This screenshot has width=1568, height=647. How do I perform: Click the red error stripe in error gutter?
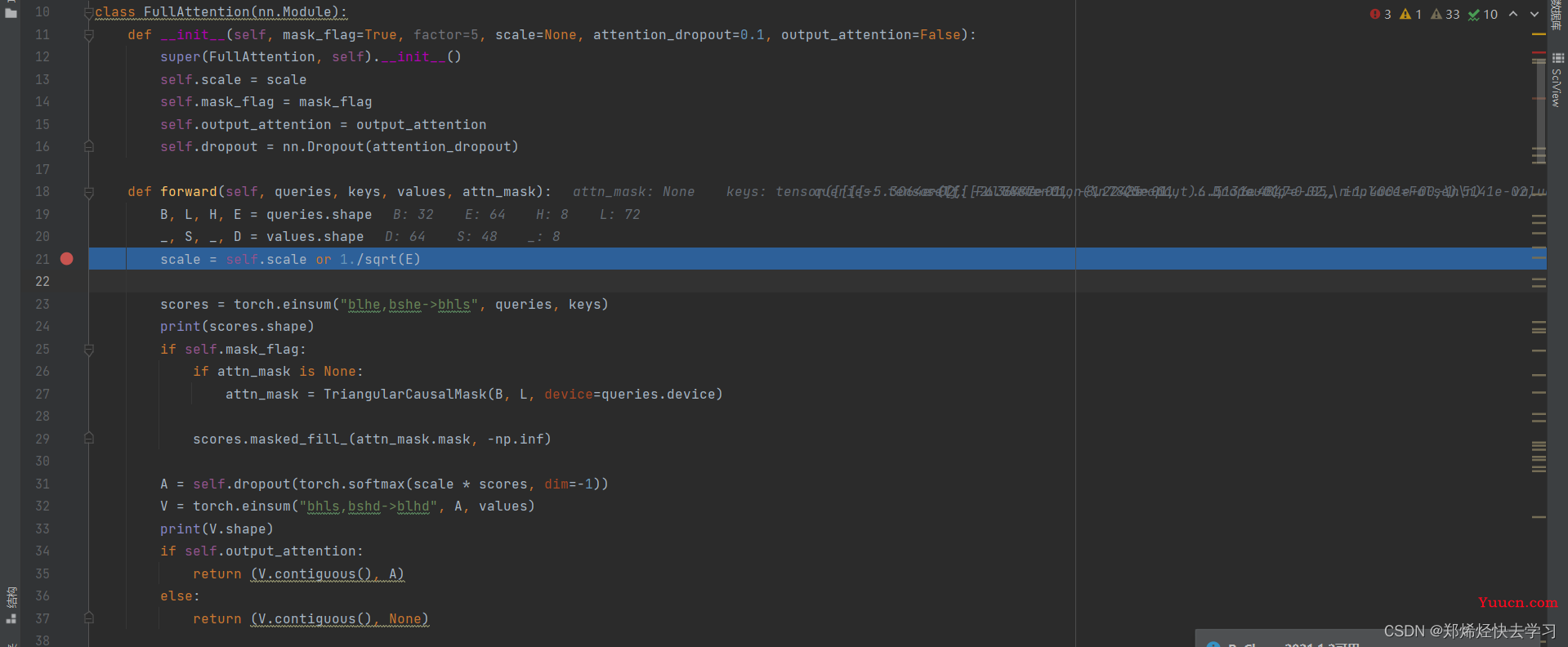tap(1539, 52)
